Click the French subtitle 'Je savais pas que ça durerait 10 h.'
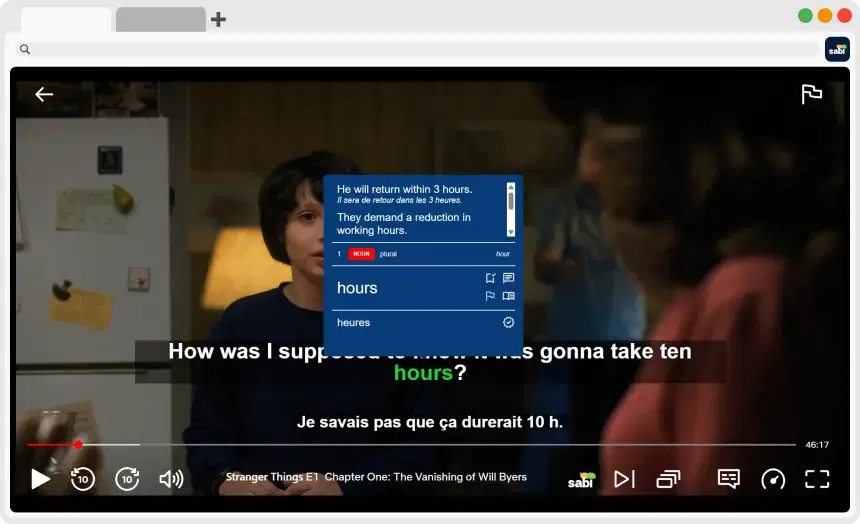 (x=429, y=422)
